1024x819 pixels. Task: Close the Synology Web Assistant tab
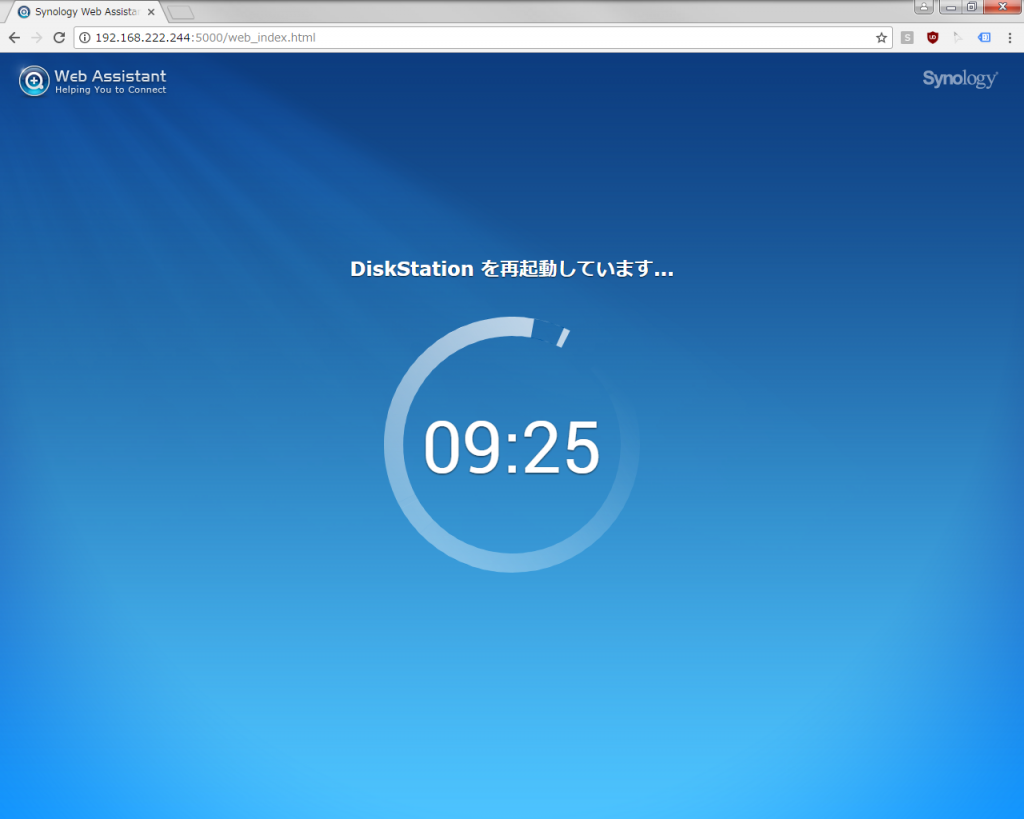151,12
